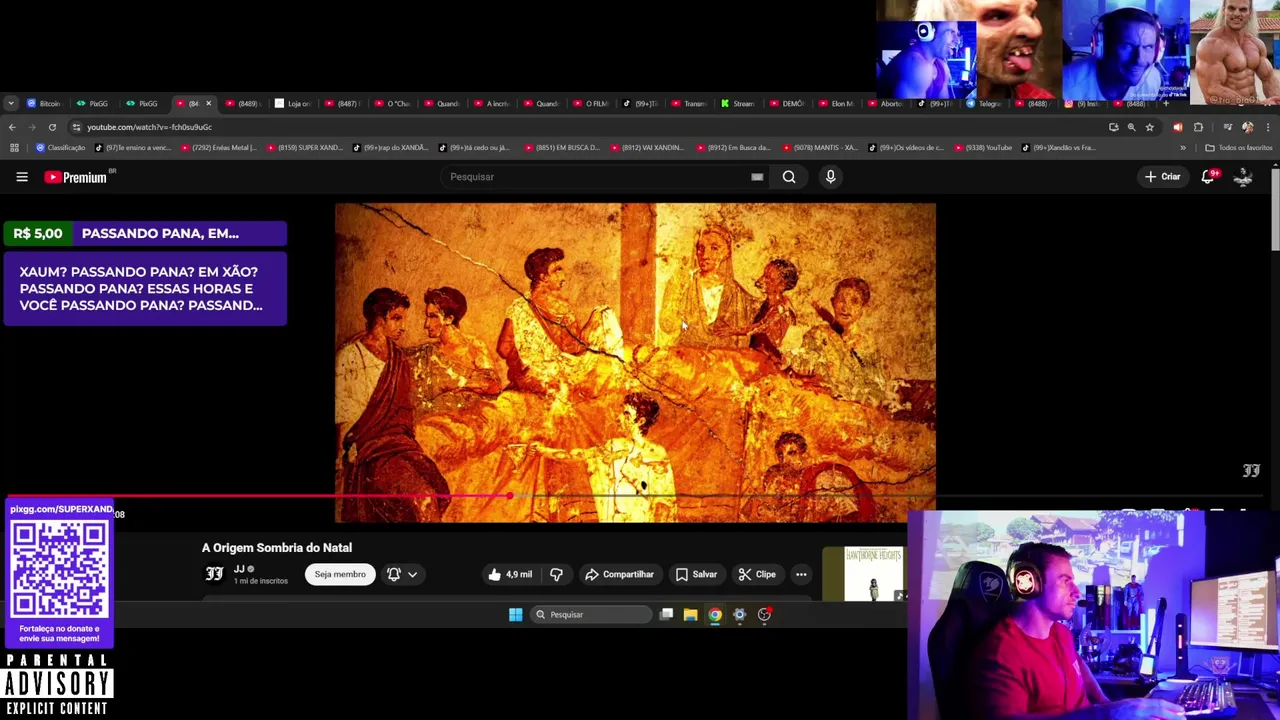
Task: Click the YouTube page scrollbar
Action: tap(1275, 211)
